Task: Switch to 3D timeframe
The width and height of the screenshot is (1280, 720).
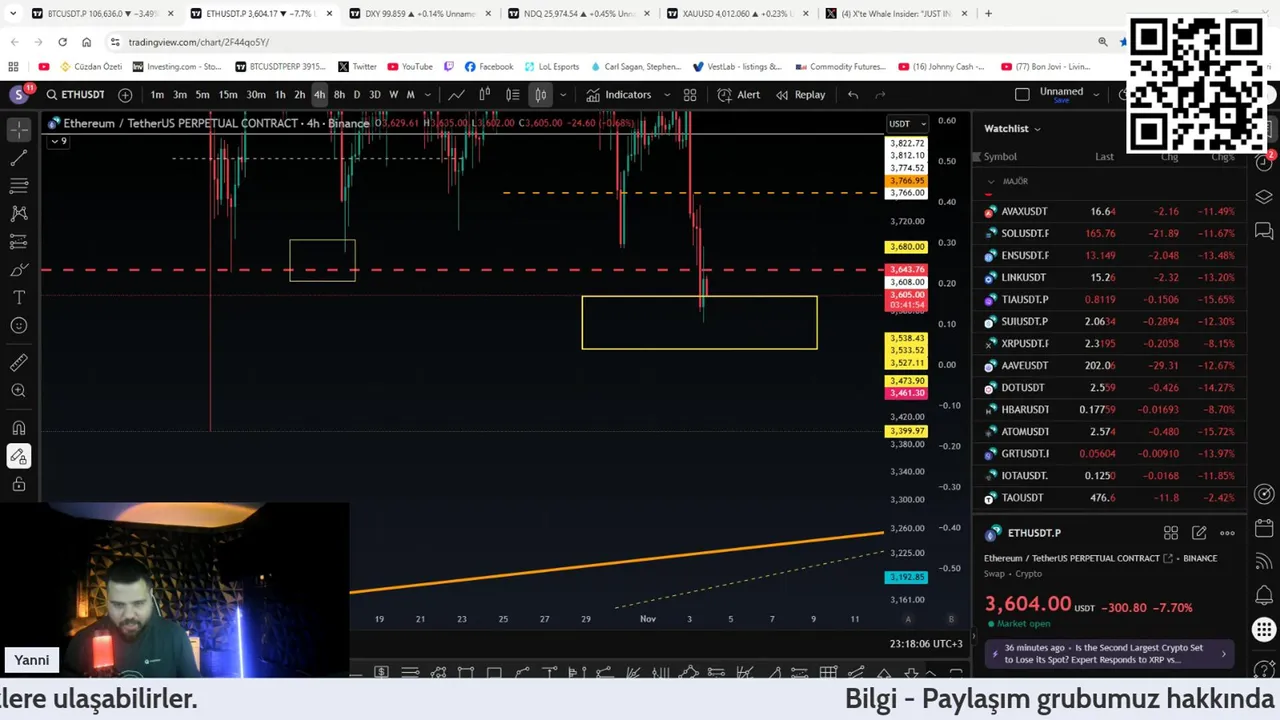Action: coord(375,95)
